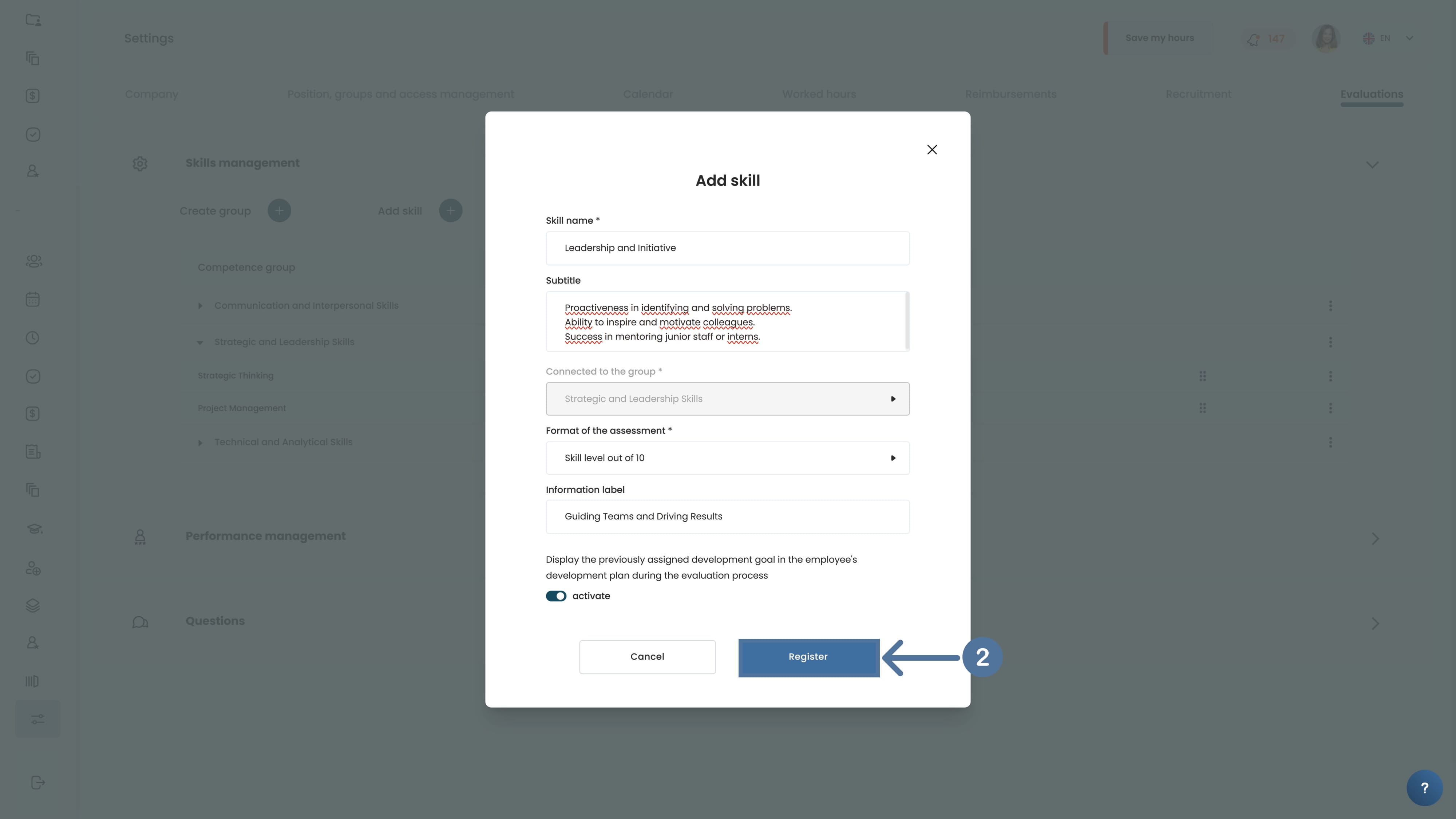Open the EN language selector

coord(1388,39)
